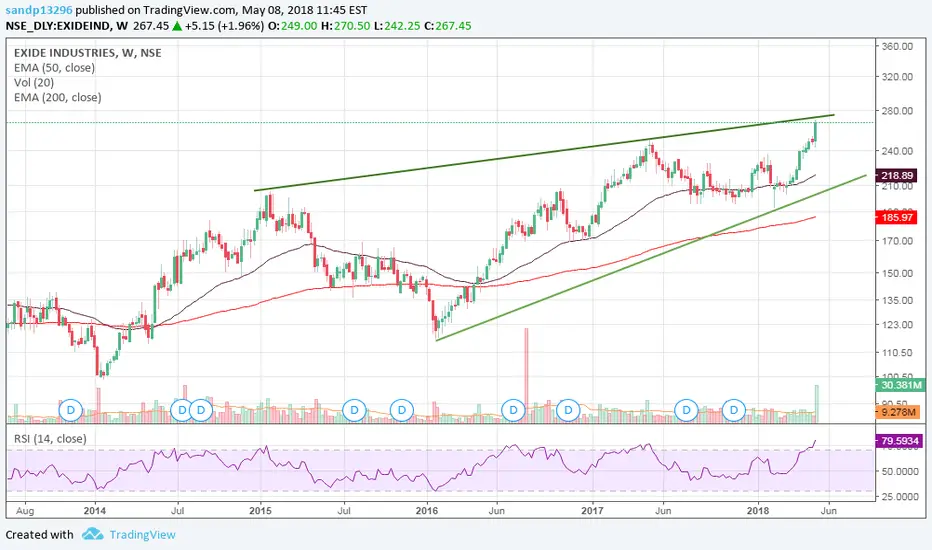Screen dimensions: 932x550
Task: Click the 240.00 price axis label
Action: [898, 151]
